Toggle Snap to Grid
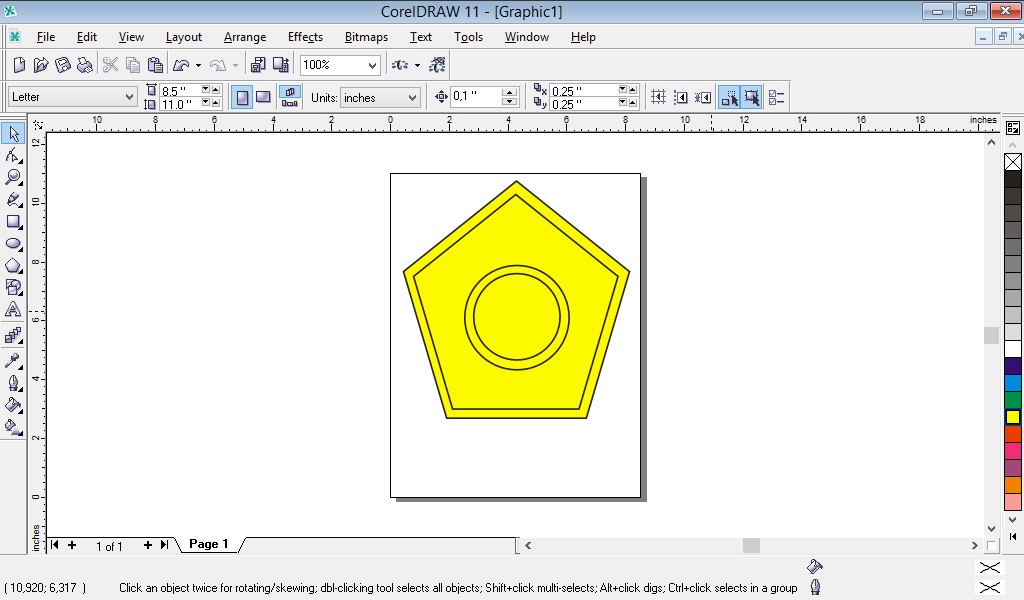 click(658, 97)
